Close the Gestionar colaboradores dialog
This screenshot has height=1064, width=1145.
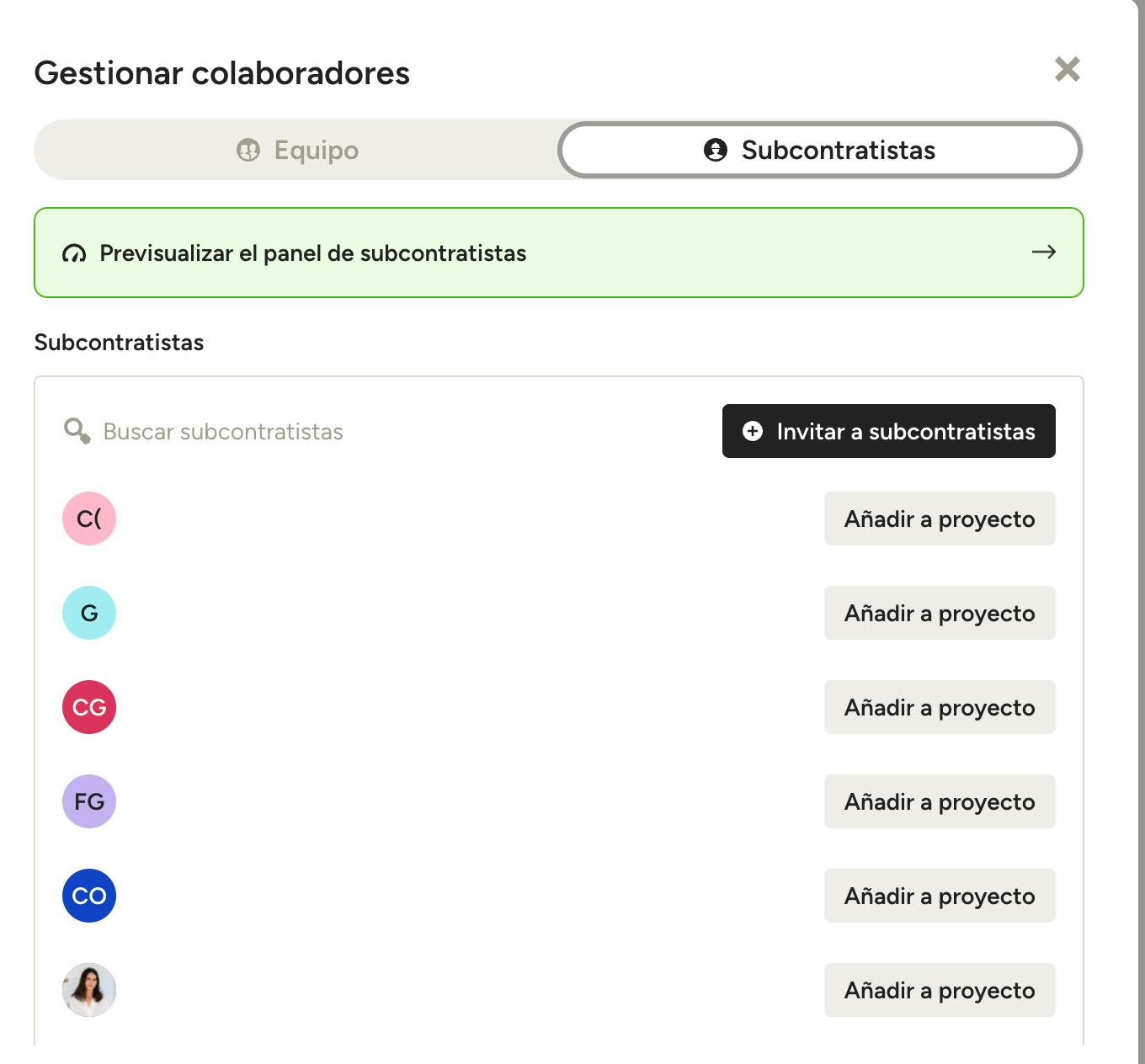point(1067,69)
